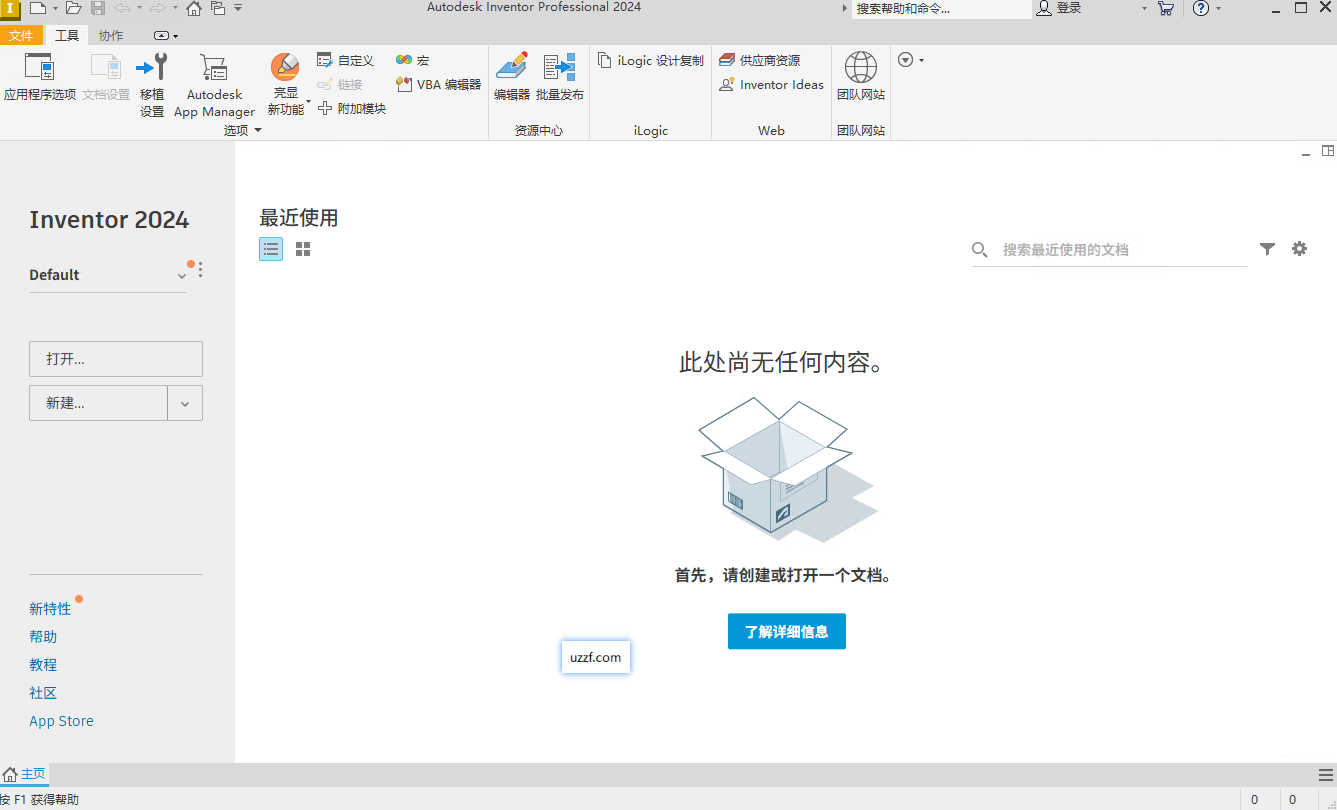This screenshot has width=1337, height=810.
Task: Expand the 选项 panel dropdown
Action: tap(257, 131)
